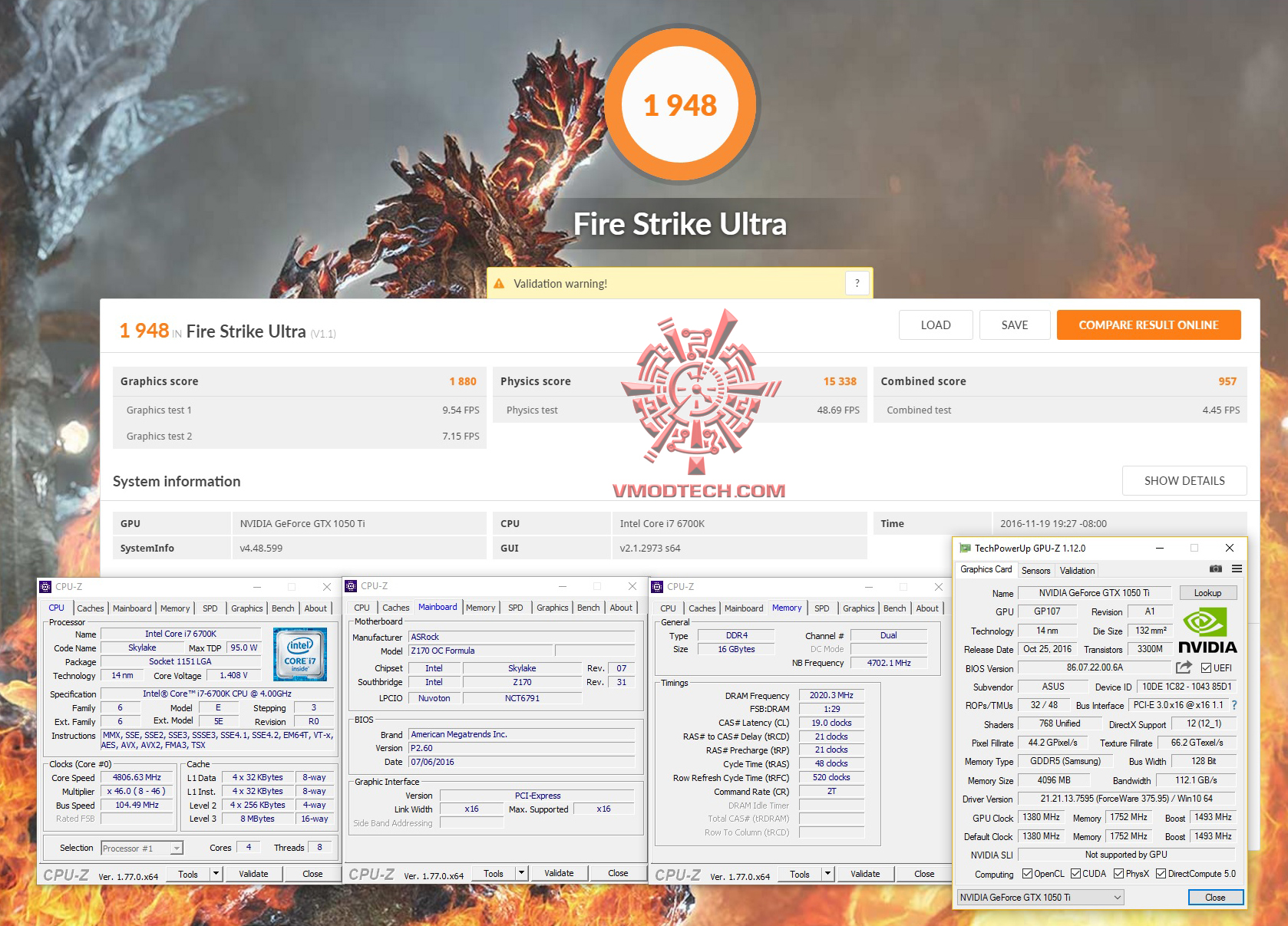
Task: Switch to Validation tab in GPU-Z
Action: click(x=1077, y=571)
